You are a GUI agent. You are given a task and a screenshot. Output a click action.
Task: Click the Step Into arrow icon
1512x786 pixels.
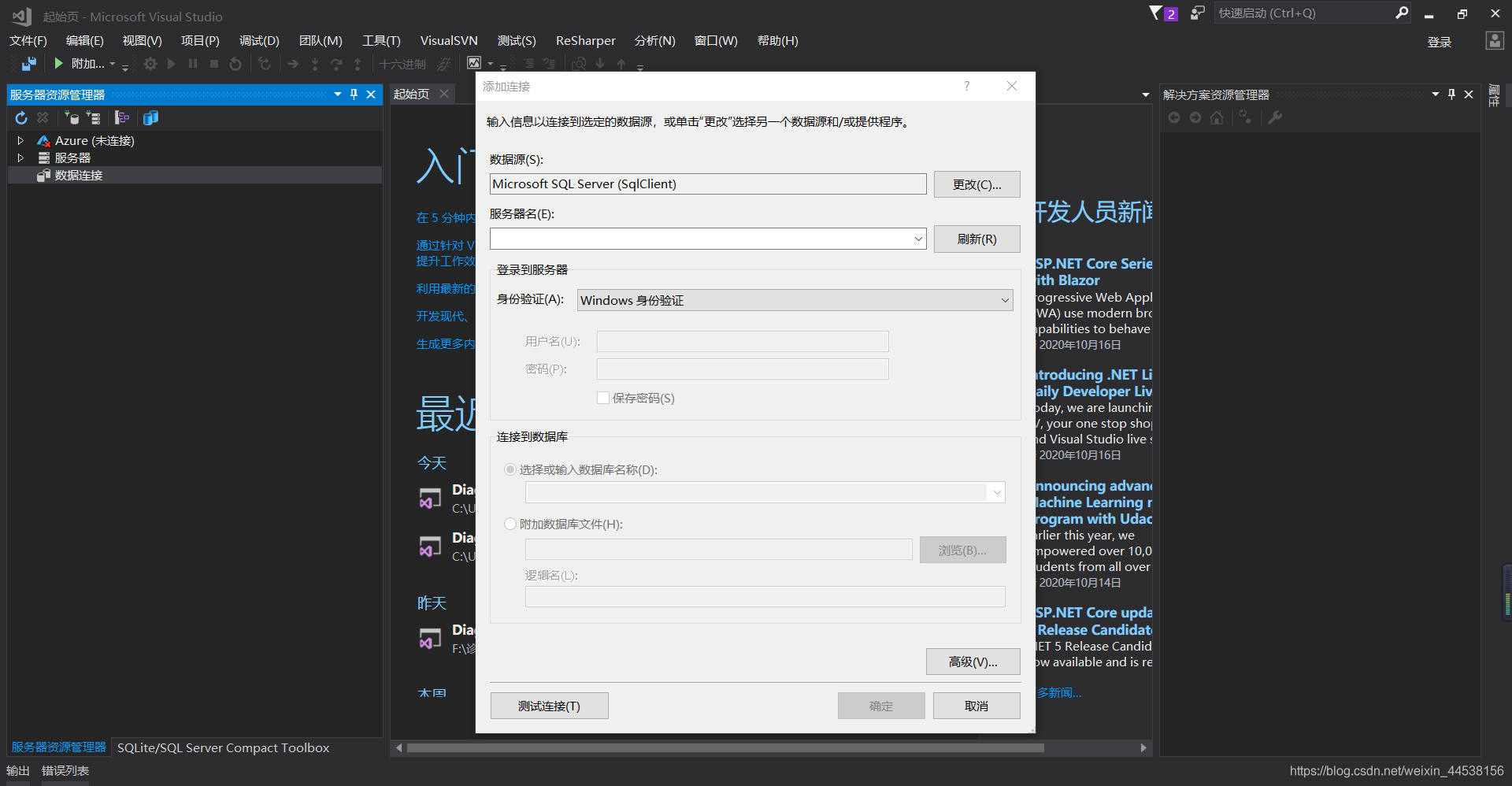(x=314, y=64)
